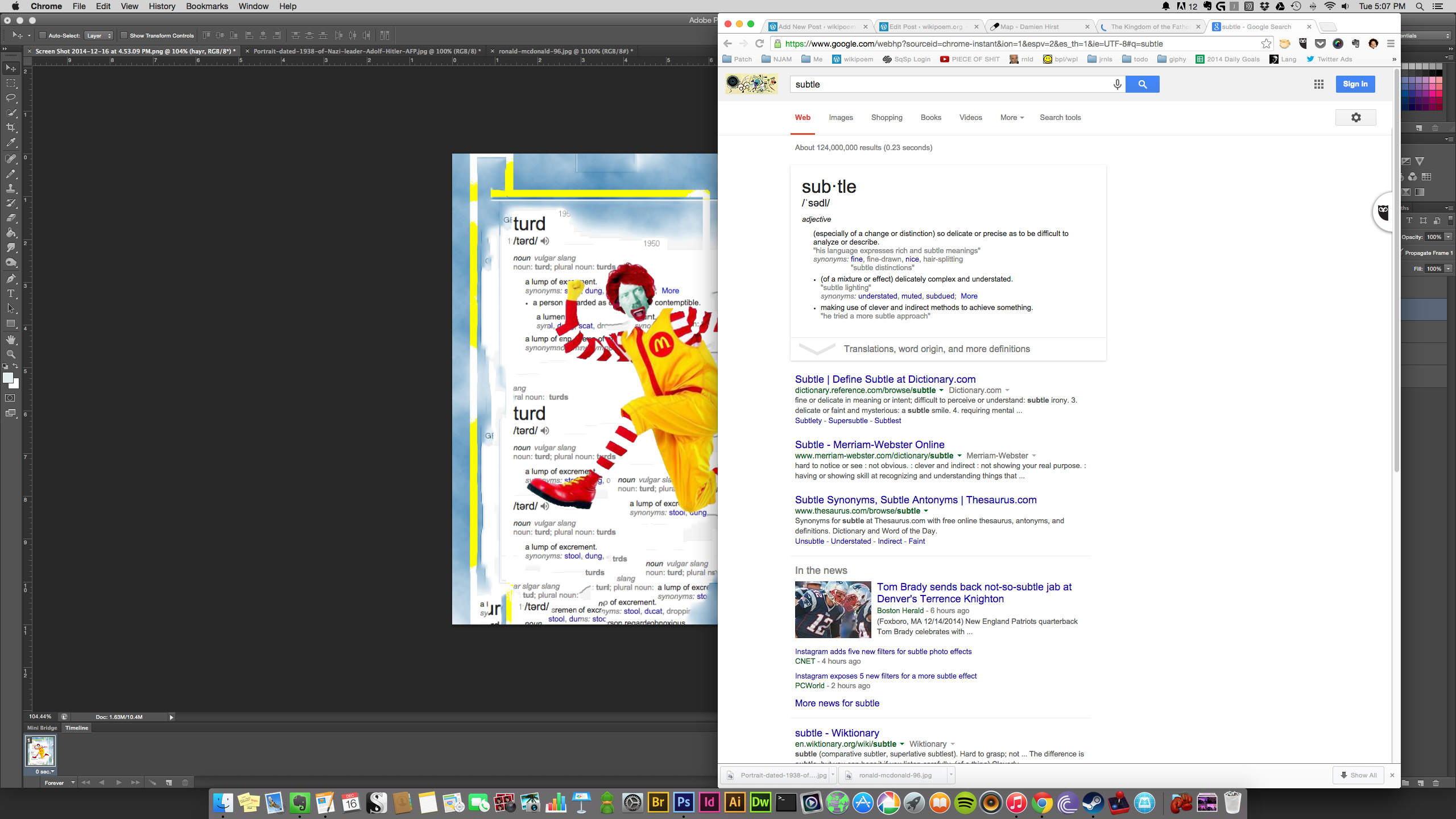Select the Crop tool
The image size is (1456, 819).
(x=11, y=127)
